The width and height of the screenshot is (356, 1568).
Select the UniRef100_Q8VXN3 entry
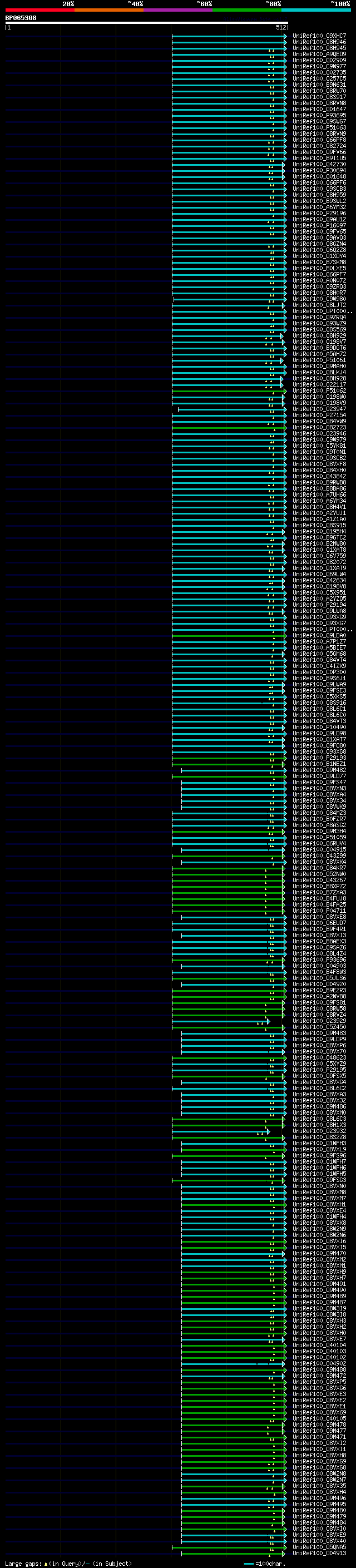pos(319,788)
